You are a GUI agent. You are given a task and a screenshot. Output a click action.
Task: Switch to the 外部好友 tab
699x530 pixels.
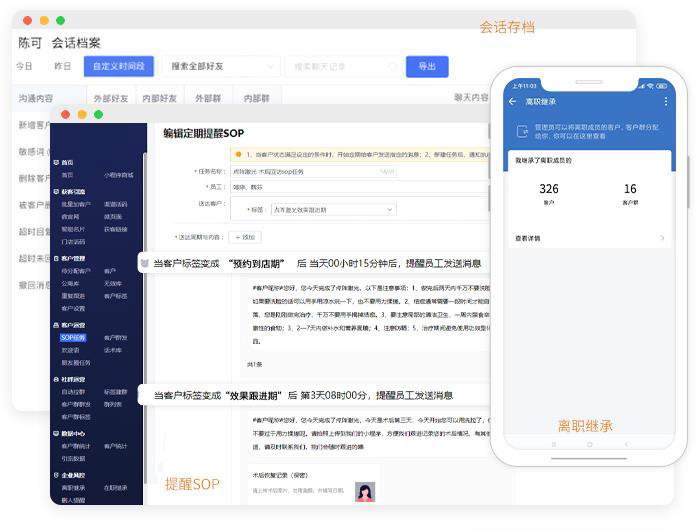[x=111, y=98]
